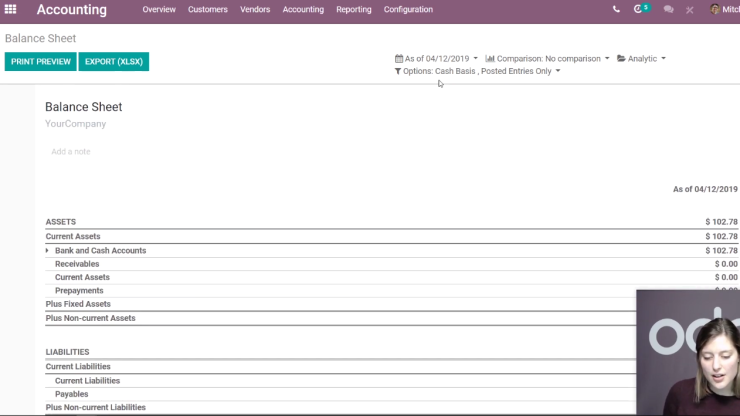The image size is (740, 416).
Task: Open the apps grid menu icon
Action: 10,9
